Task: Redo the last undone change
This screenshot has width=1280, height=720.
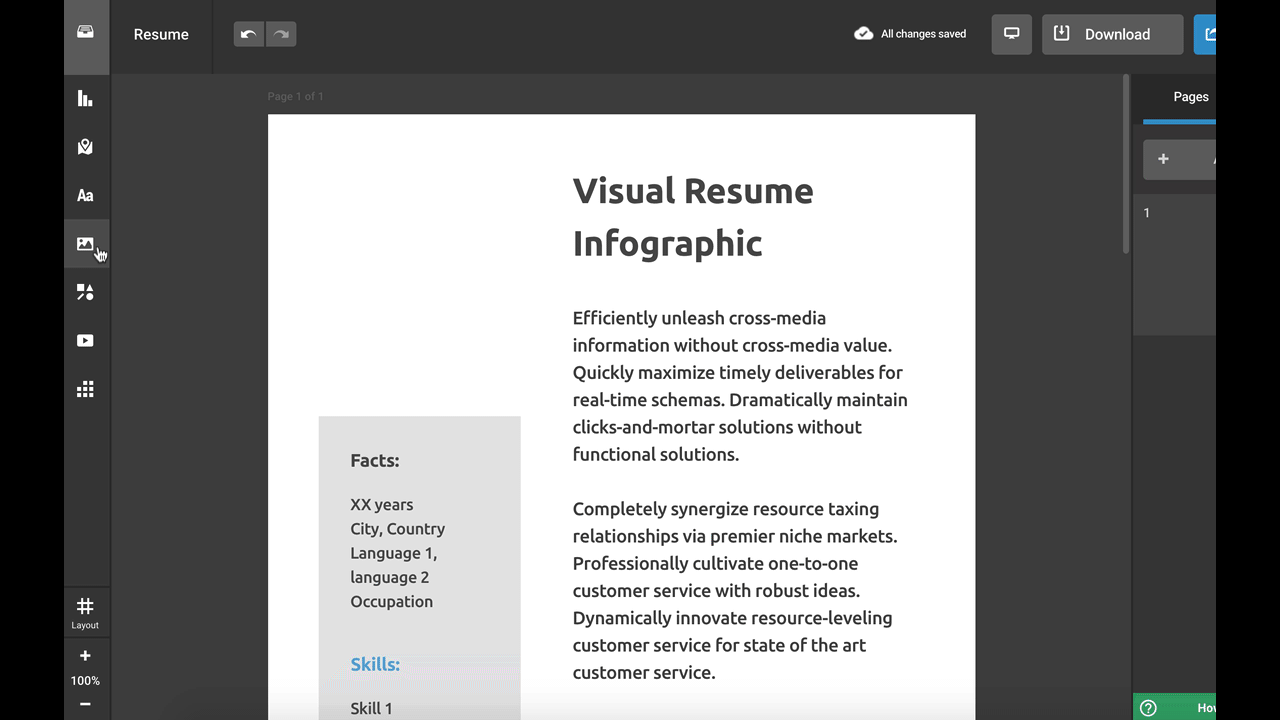Action: tap(281, 34)
